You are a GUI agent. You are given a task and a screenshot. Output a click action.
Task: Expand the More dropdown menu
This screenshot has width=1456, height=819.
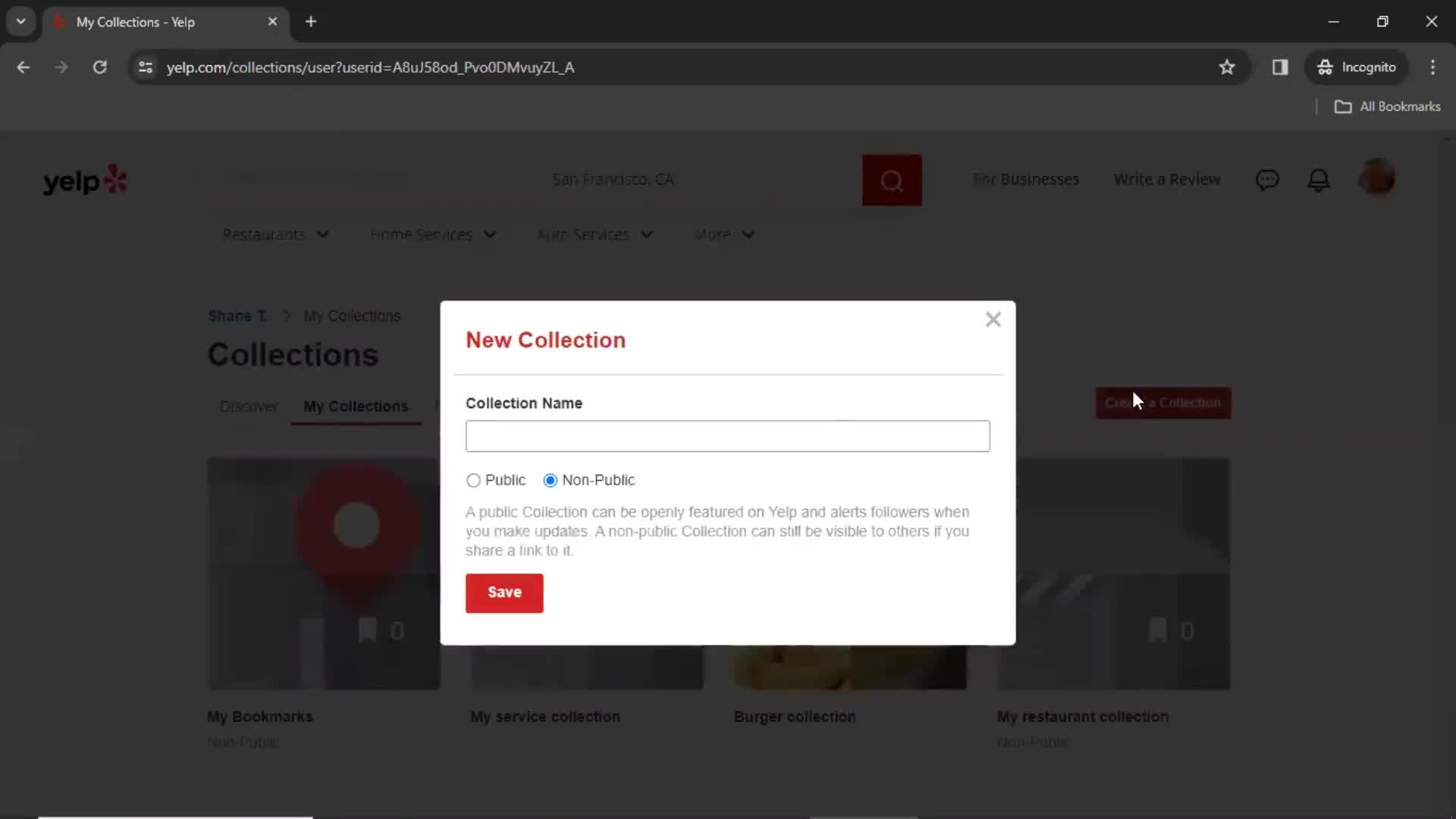pos(725,233)
